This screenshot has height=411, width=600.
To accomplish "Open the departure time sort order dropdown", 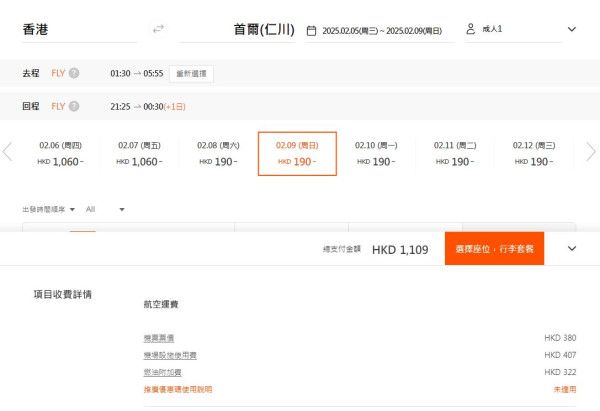I will (x=49, y=209).
